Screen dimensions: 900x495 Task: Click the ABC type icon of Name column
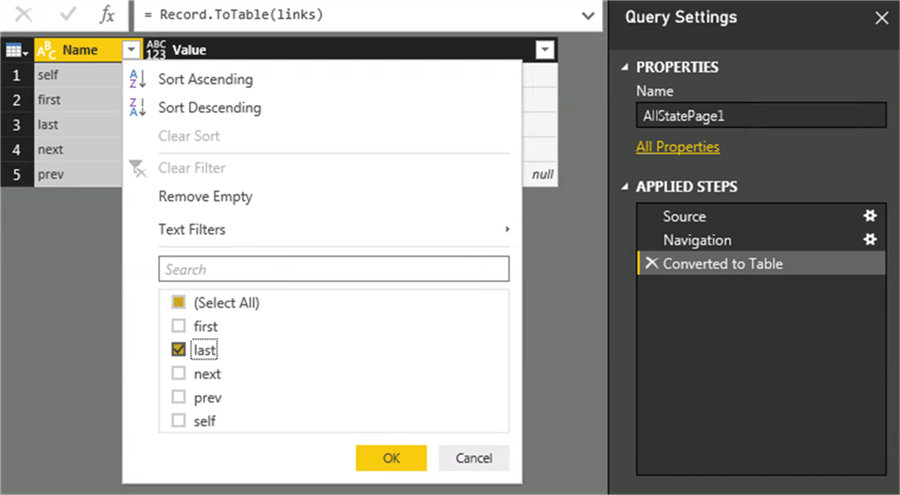46,51
